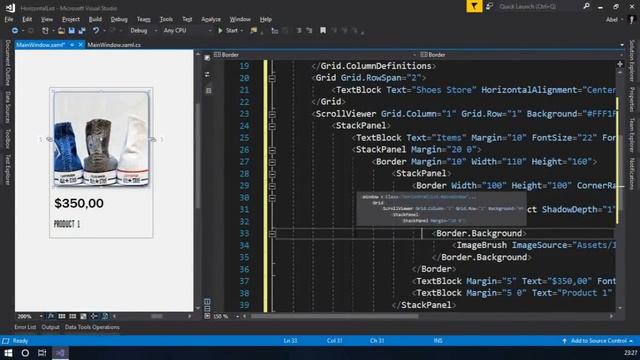640x360 pixels.
Task: Toggle snap to snaplines in designer
Action: pos(94,316)
